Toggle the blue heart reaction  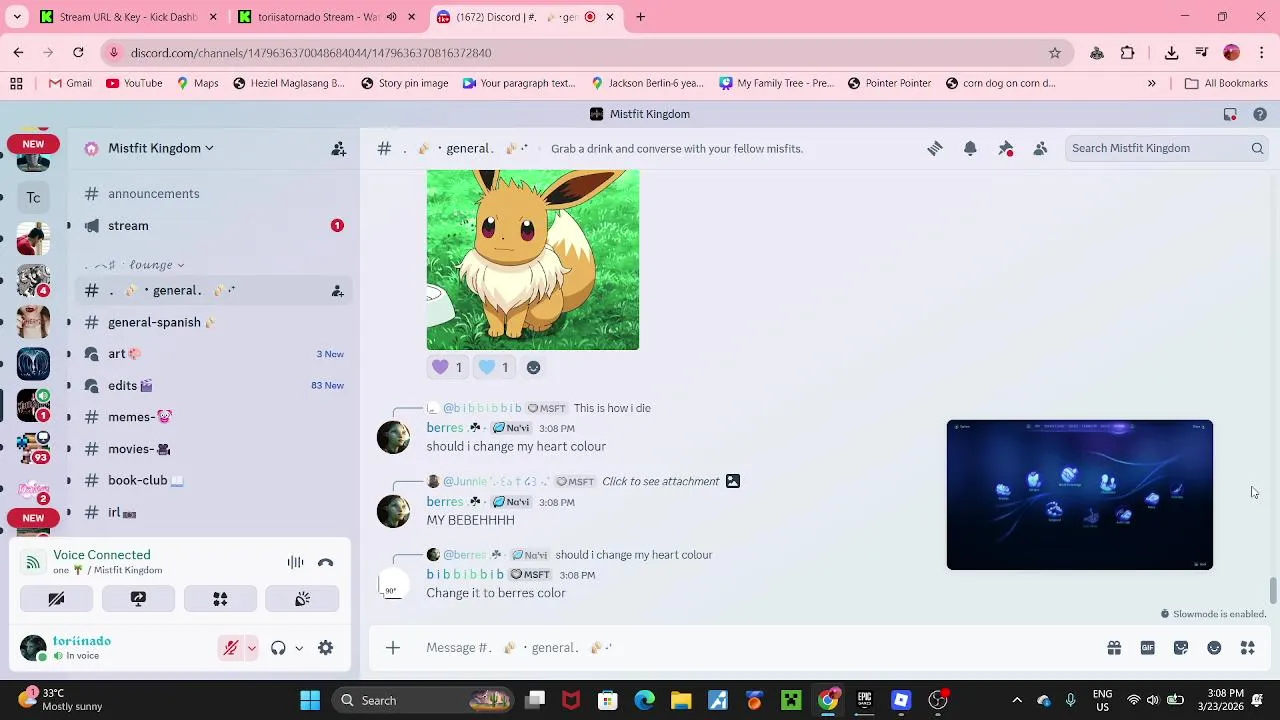[494, 368]
